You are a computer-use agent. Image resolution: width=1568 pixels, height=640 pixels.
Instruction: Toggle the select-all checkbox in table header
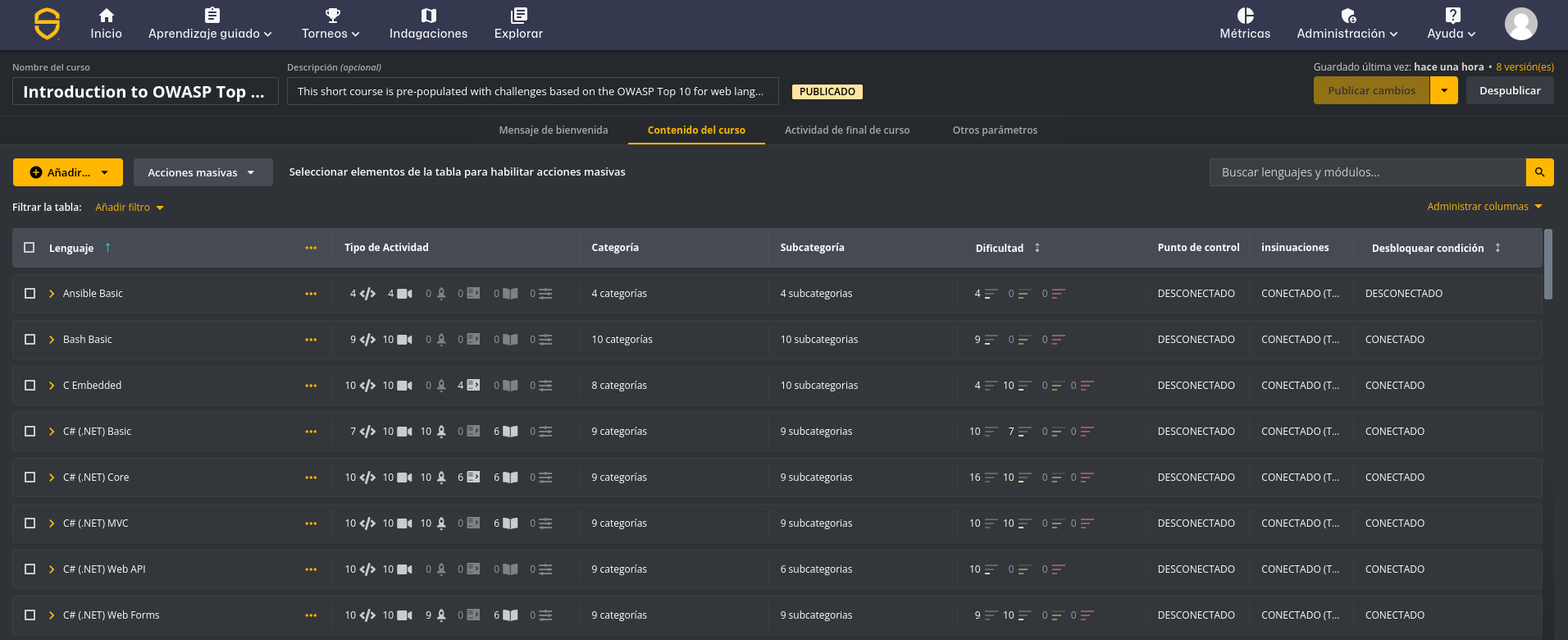[x=30, y=248]
